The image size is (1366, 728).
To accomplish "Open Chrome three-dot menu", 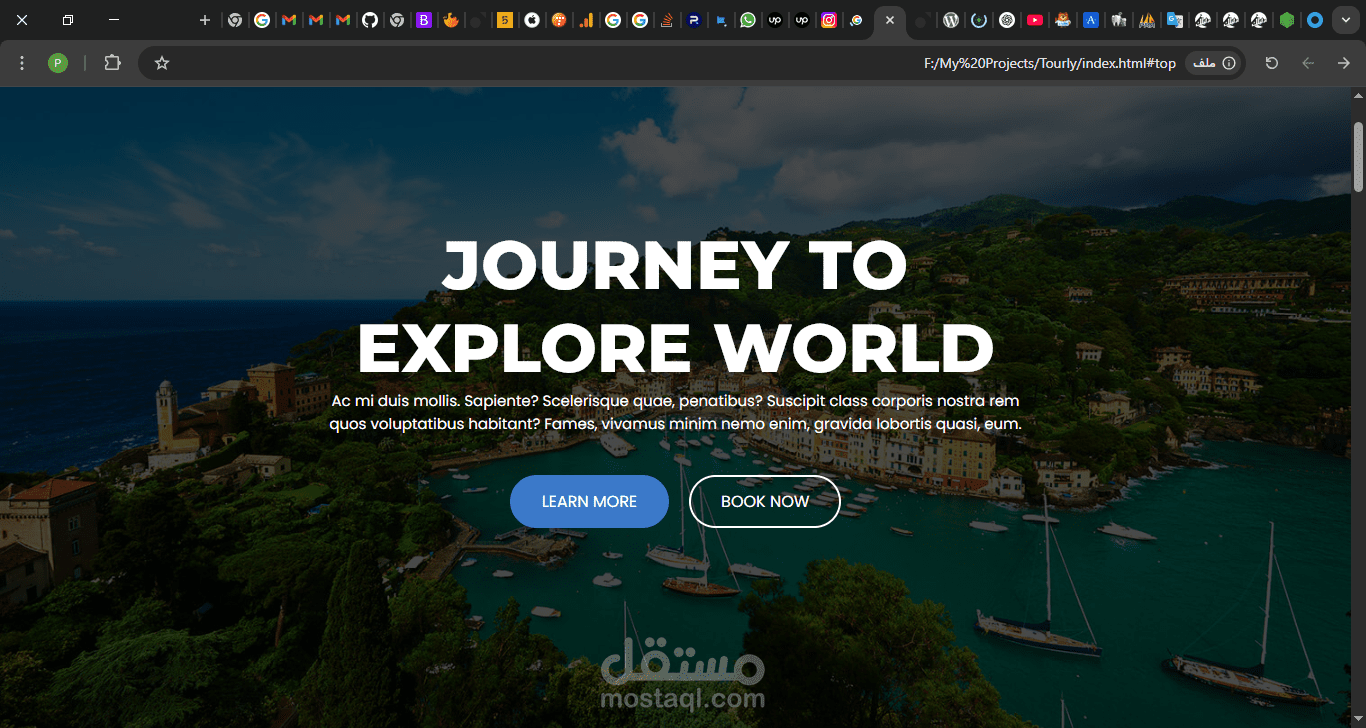I will tap(22, 63).
